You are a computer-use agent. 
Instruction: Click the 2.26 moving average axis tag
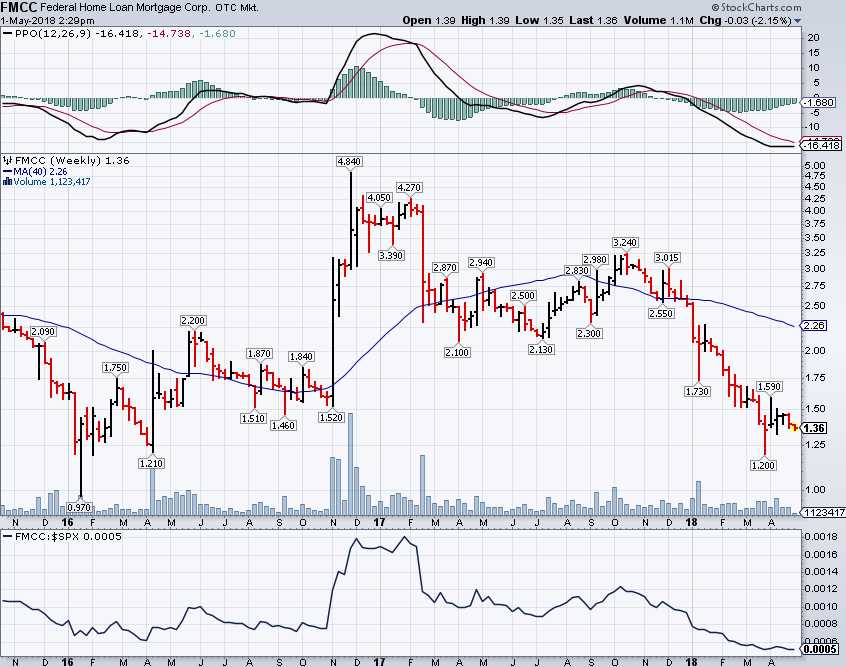click(813, 325)
